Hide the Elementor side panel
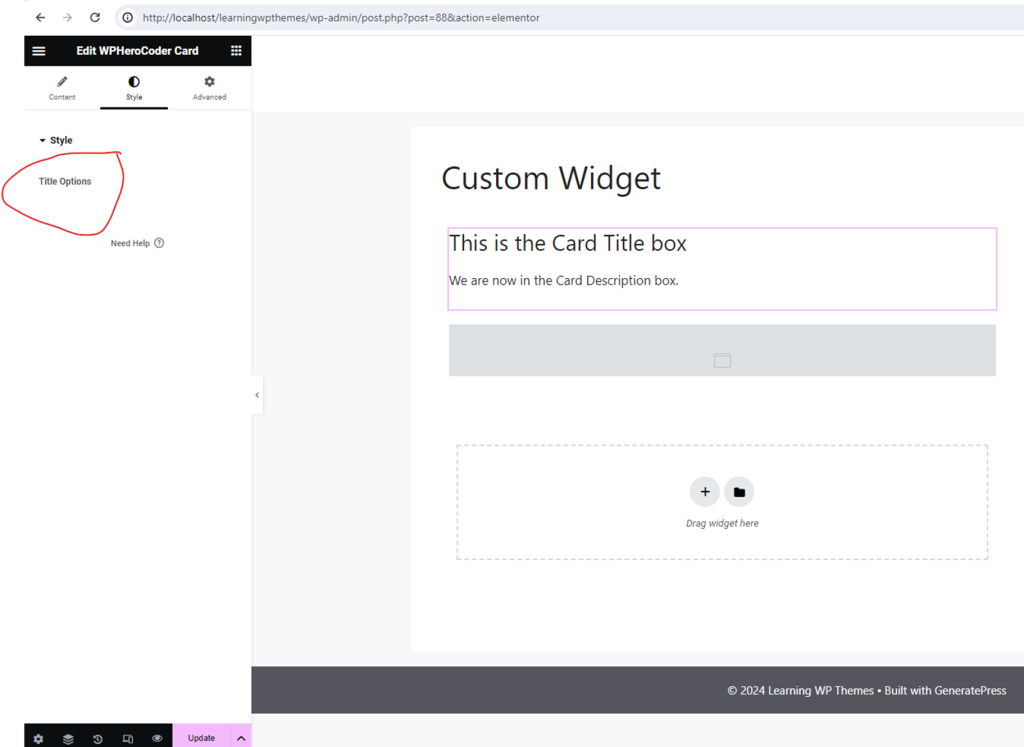1024x747 pixels. (x=257, y=395)
